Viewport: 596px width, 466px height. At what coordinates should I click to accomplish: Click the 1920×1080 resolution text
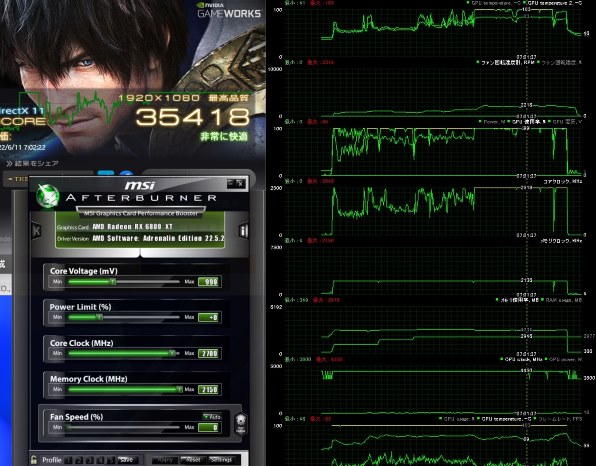(159, 98)
